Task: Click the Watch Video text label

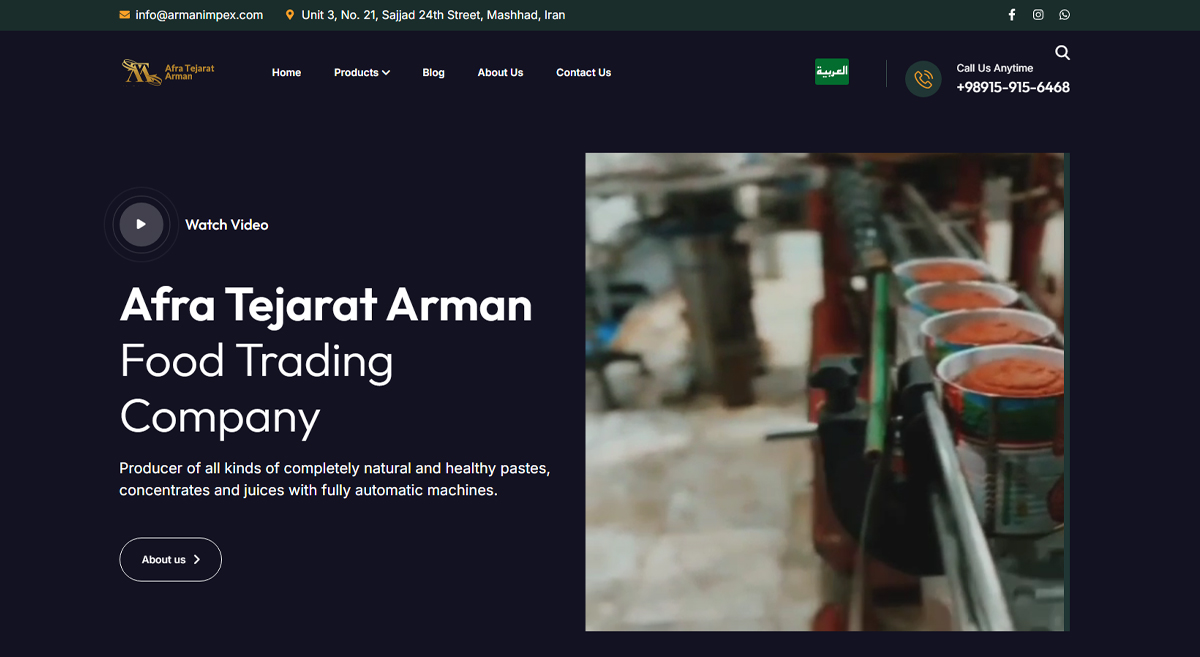Action: [x=227, y=225]
